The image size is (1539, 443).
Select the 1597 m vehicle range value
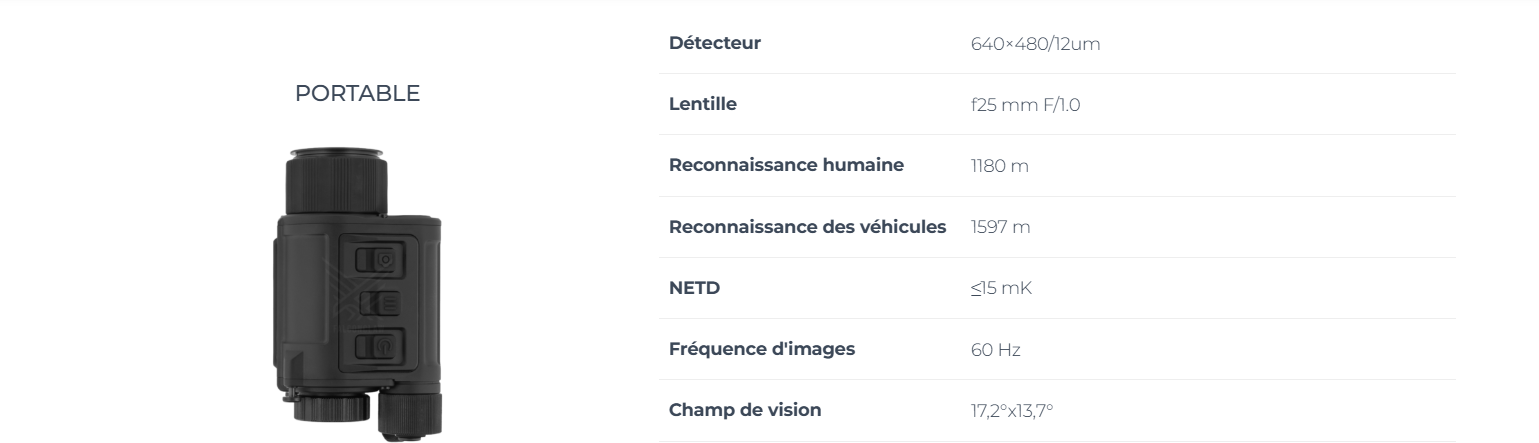(1000, 228)
